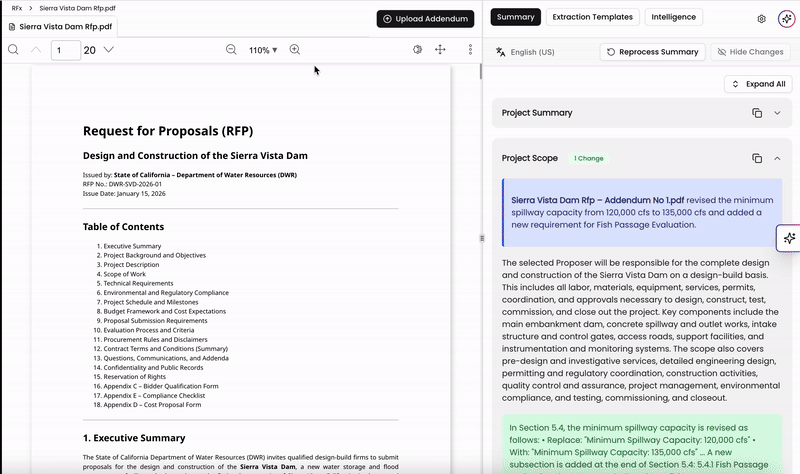Click the pan/move arrows icon
Viewport: 800px width, 474px height.
pos(440,49)
